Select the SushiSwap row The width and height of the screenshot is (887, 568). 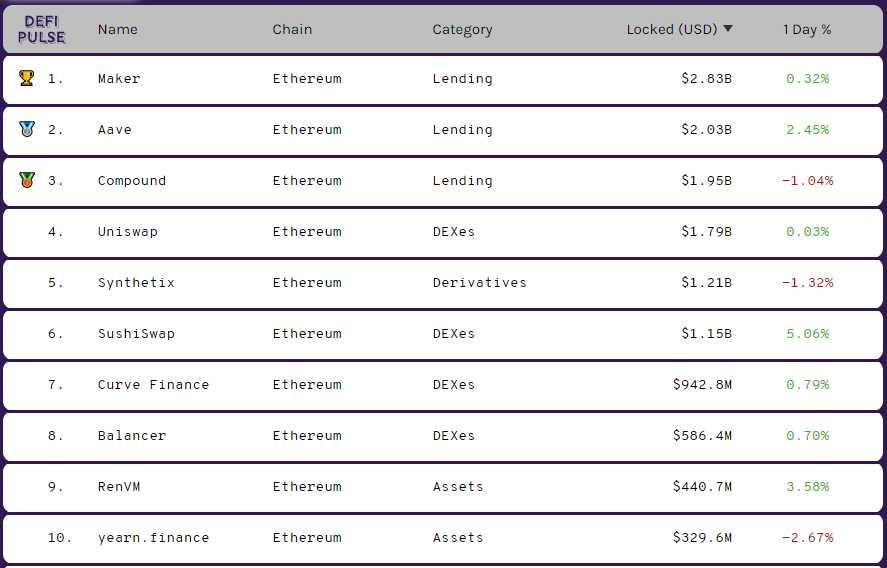443,334
